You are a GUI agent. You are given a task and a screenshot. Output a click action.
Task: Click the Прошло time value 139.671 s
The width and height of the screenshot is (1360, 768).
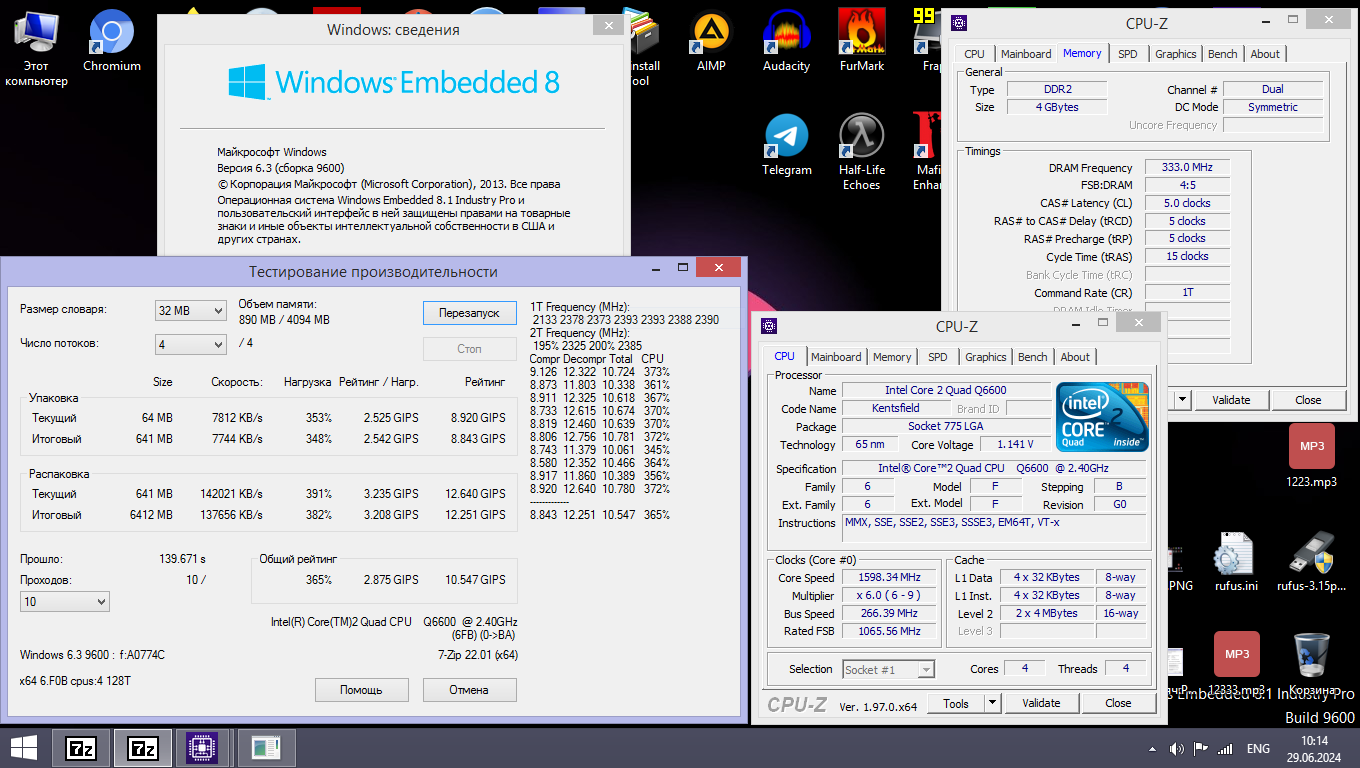(182, 559)
